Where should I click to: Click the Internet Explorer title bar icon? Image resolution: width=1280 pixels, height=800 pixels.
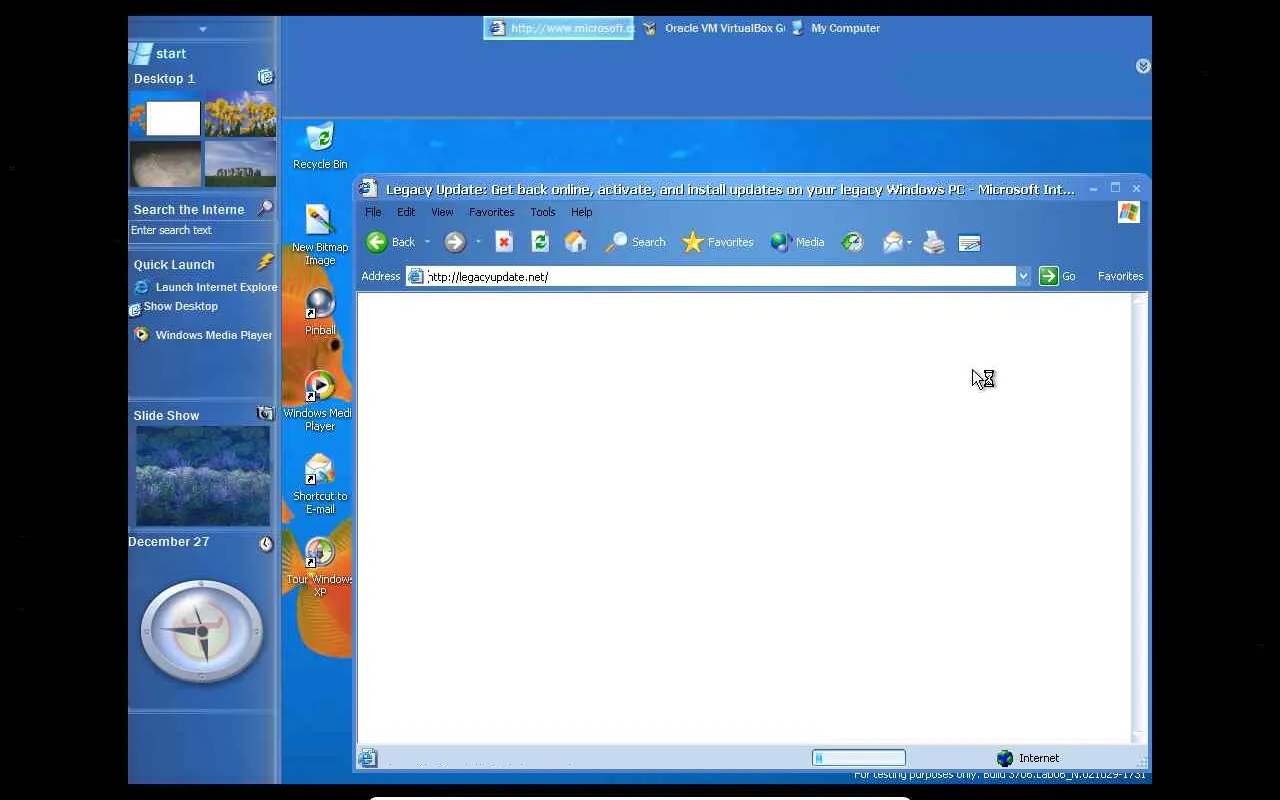point(368,188)
